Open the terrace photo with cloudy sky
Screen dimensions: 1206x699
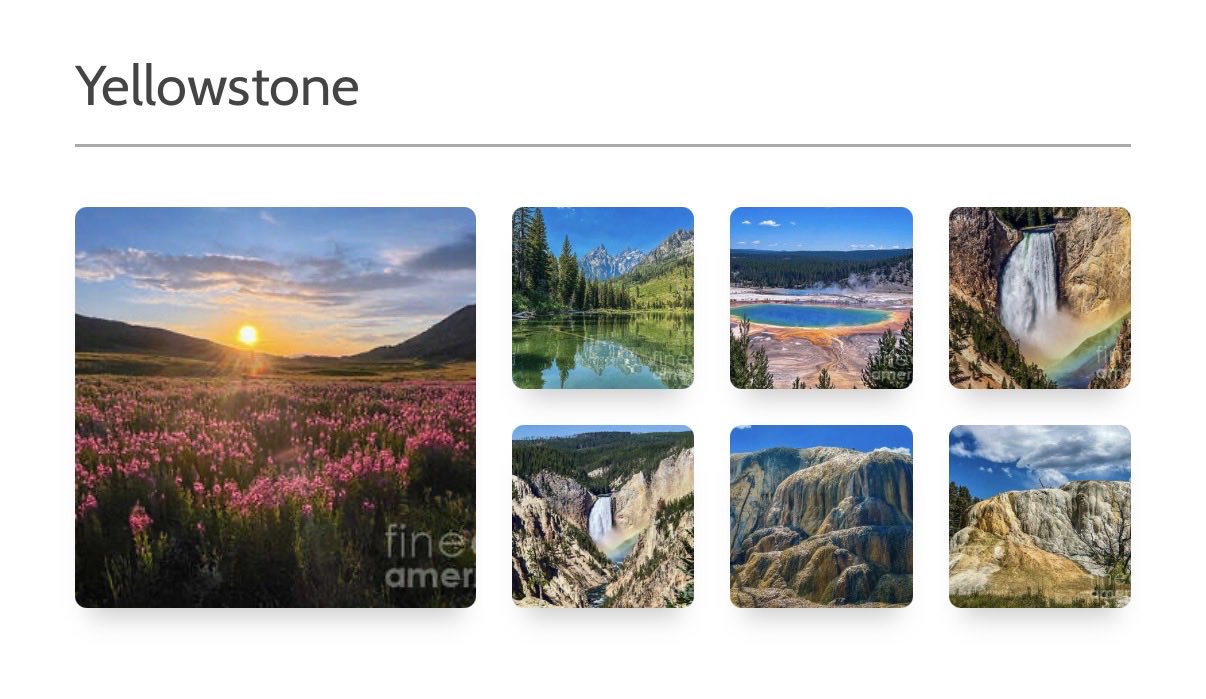[1039, 516]
